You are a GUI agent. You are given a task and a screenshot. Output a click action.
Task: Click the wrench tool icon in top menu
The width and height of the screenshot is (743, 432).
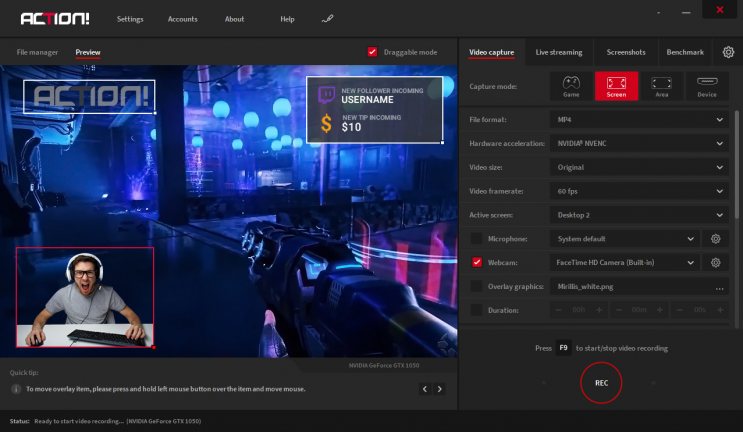tap(327, 19)
